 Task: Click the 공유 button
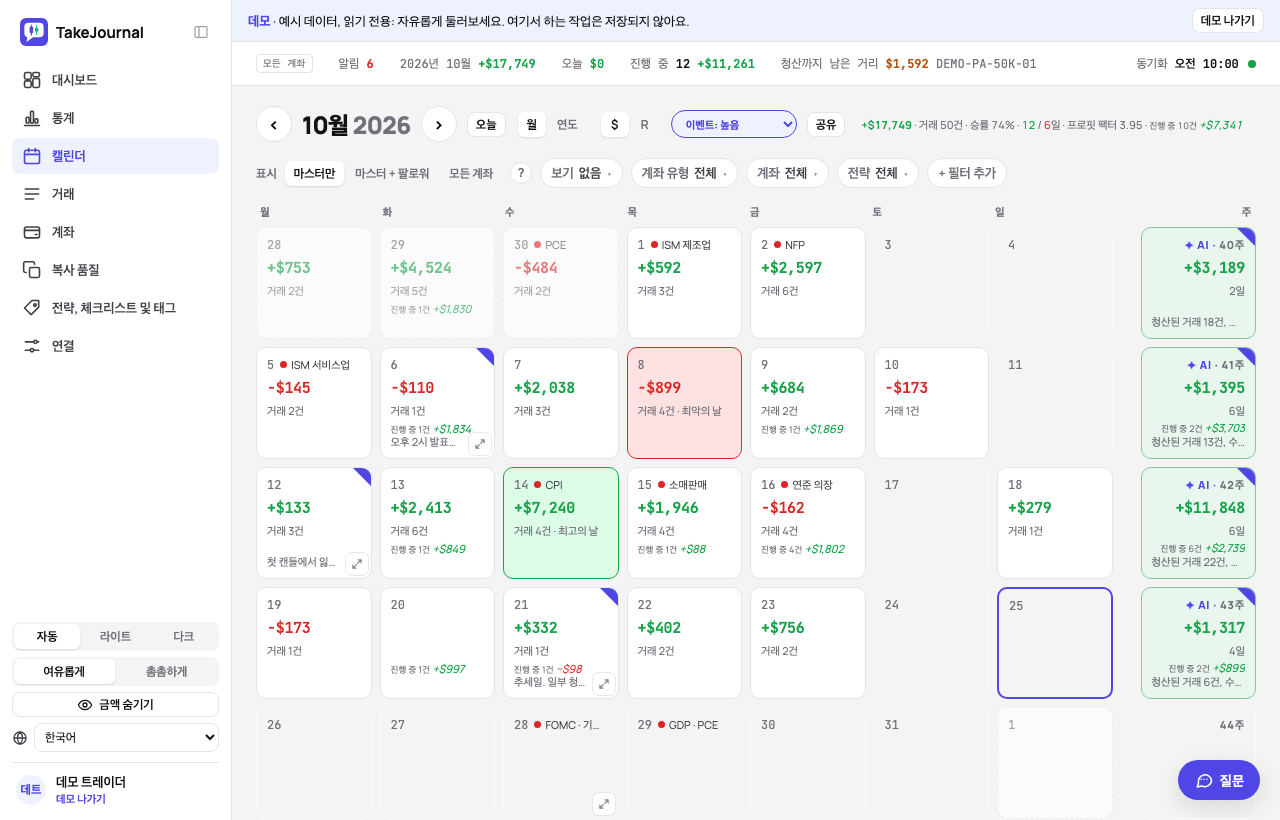point(826,125)
